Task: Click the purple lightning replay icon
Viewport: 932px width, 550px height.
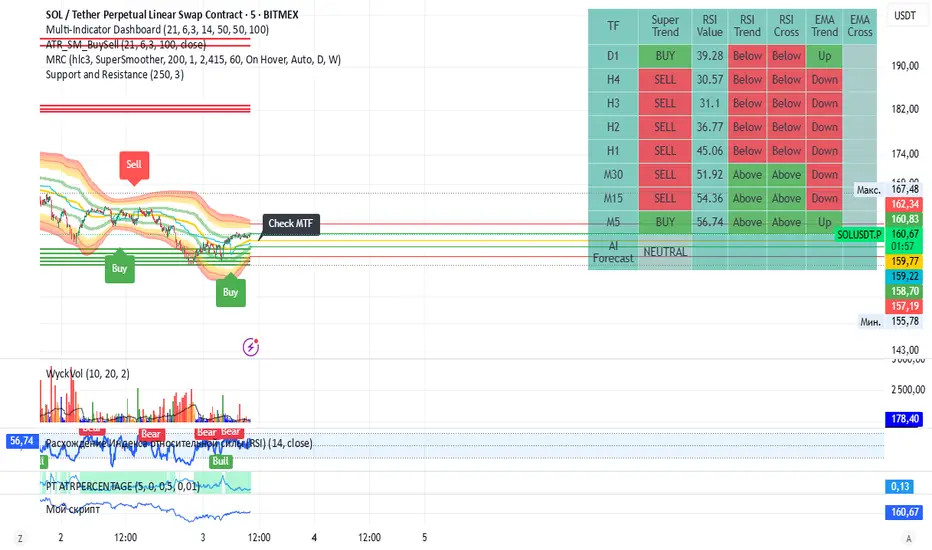Action: click(x=251, y=347)
